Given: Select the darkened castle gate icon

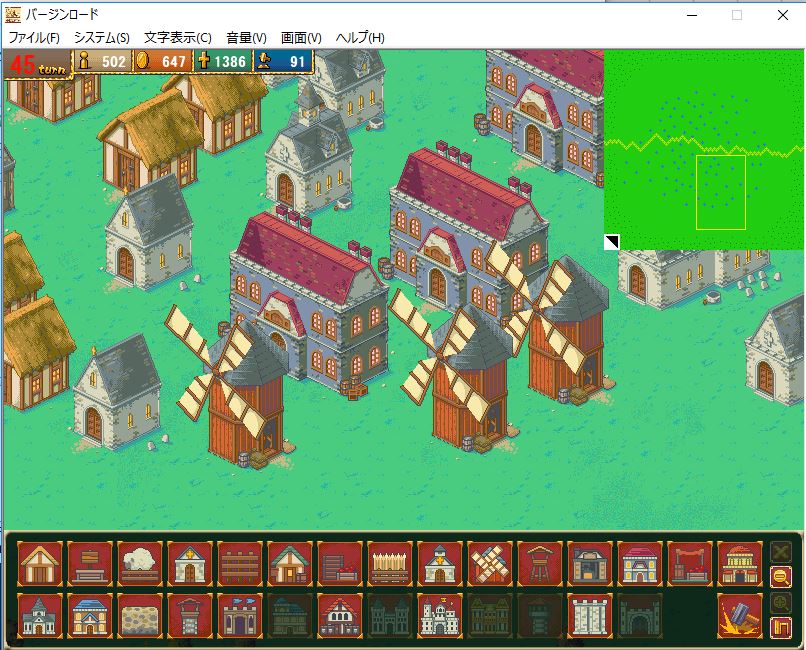Looking at the screenshot, I should click(640, 616).
